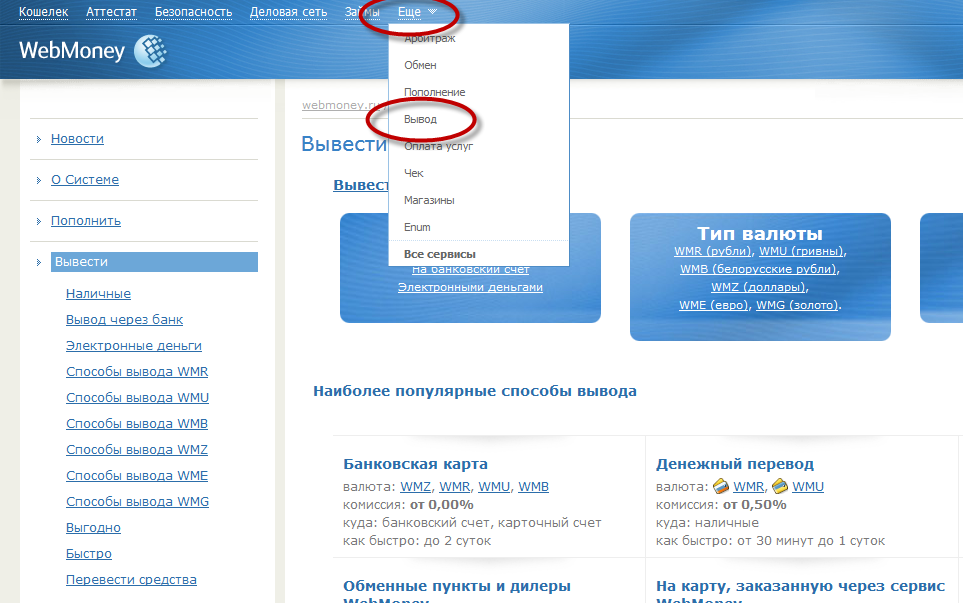Open Кошелек in top navigation

tap(44, 12)
